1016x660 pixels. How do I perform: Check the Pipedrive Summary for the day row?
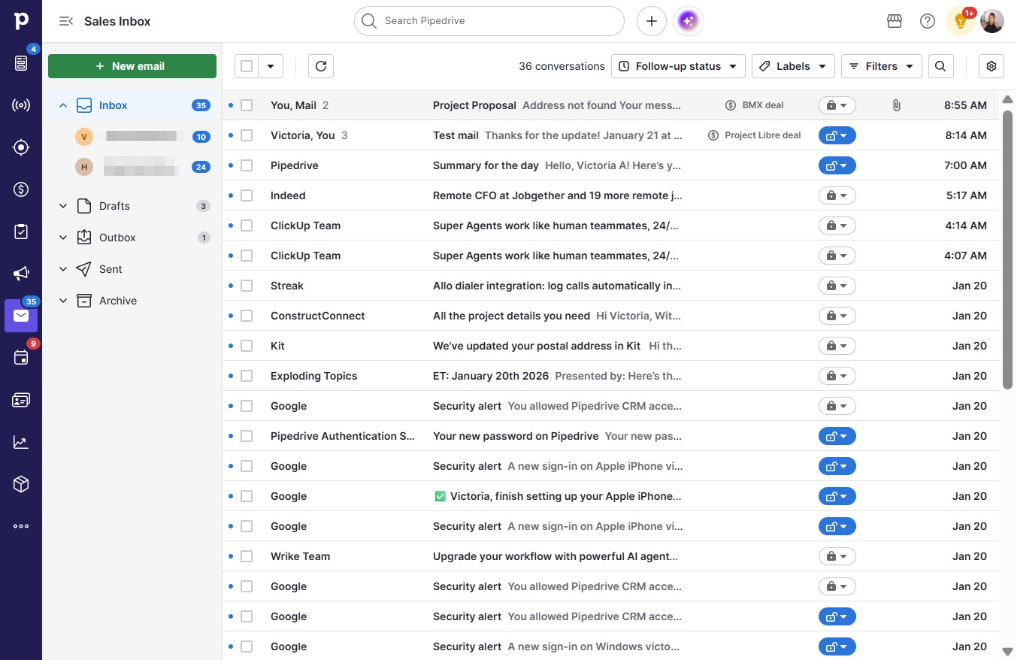(246, 165)
